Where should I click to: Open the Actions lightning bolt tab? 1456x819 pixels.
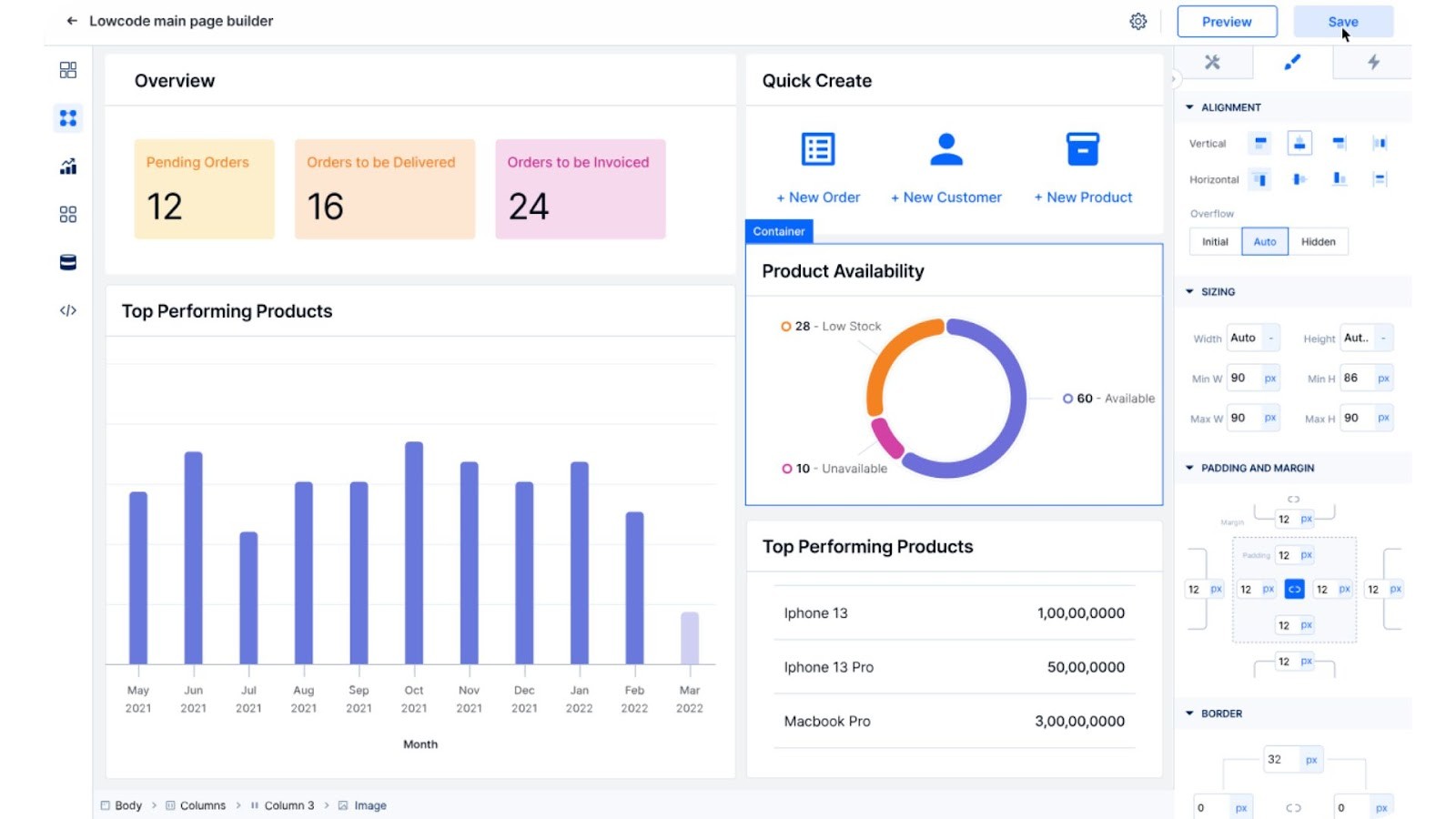tap(1372, 63)
